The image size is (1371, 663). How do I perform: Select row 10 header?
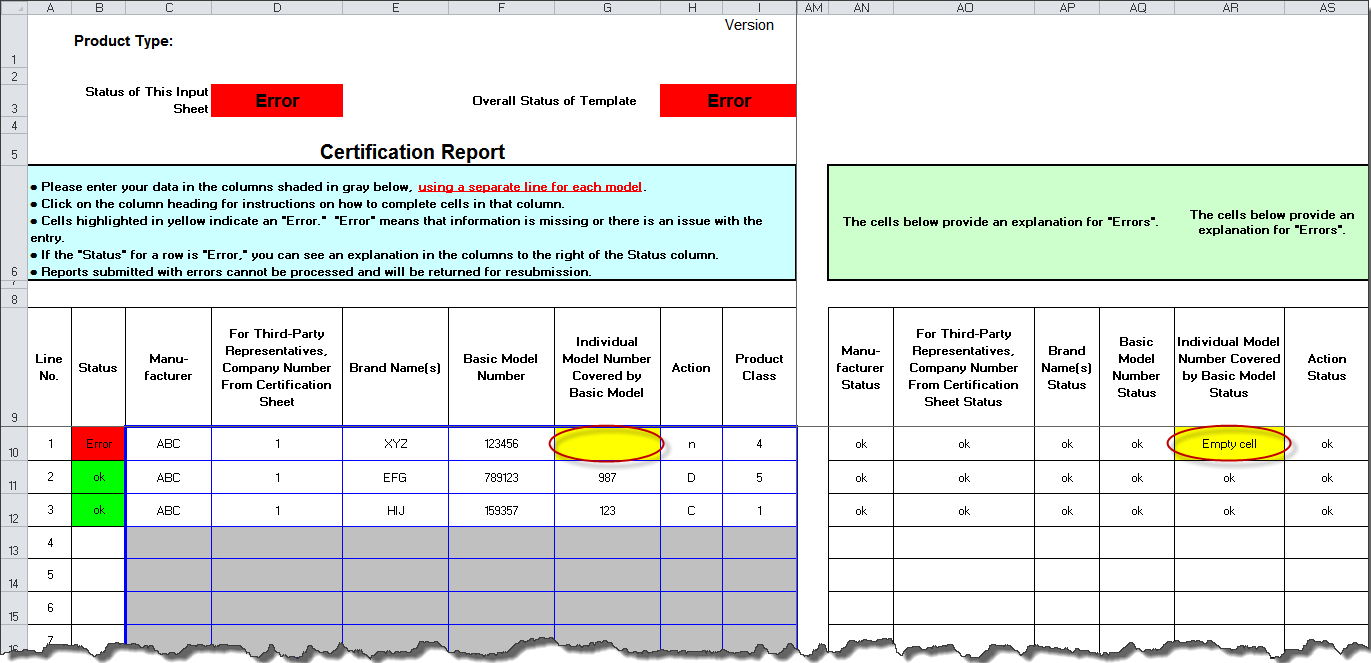click(x=13, y=444)
